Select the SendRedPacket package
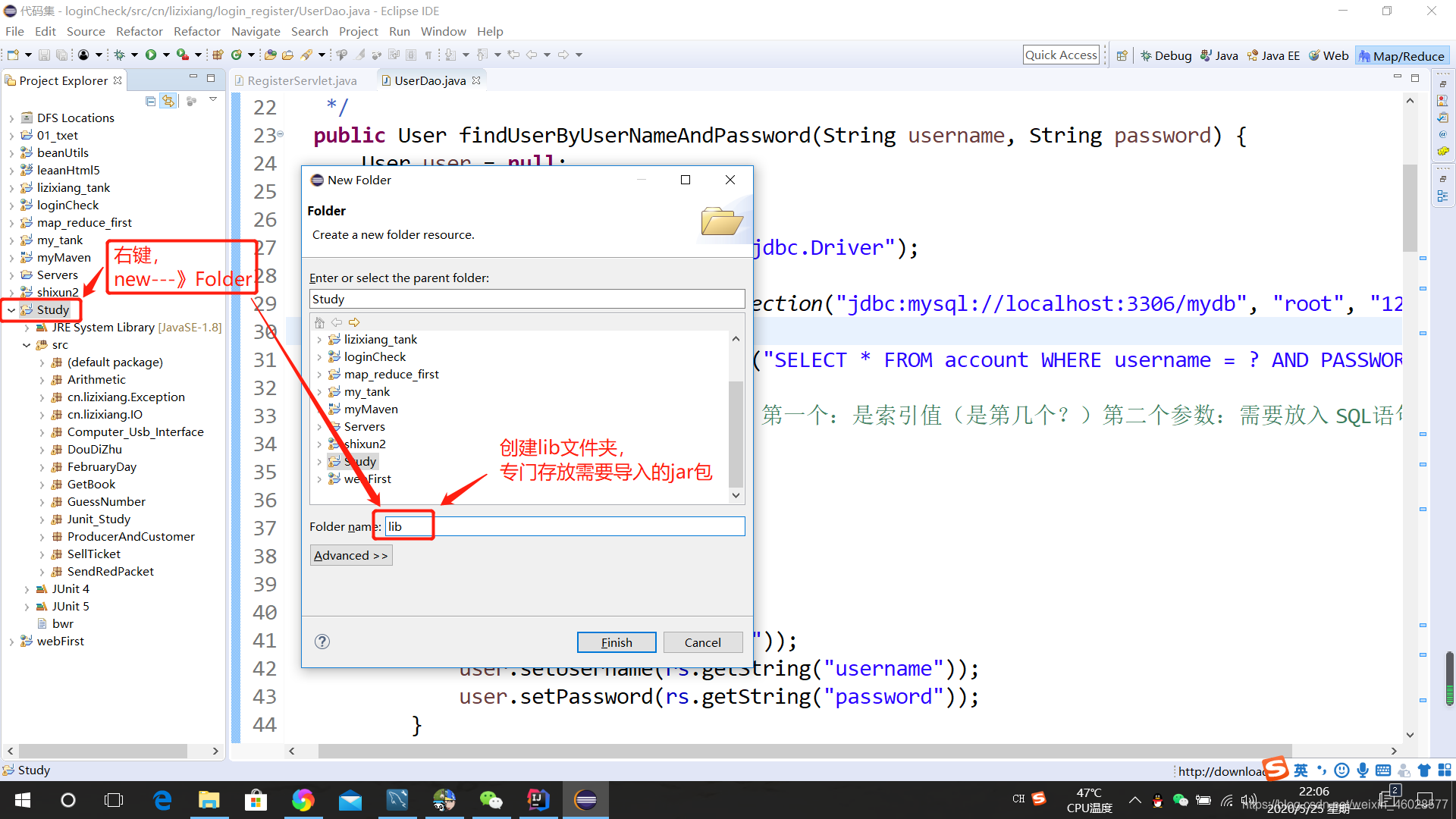 pos(110,572)
